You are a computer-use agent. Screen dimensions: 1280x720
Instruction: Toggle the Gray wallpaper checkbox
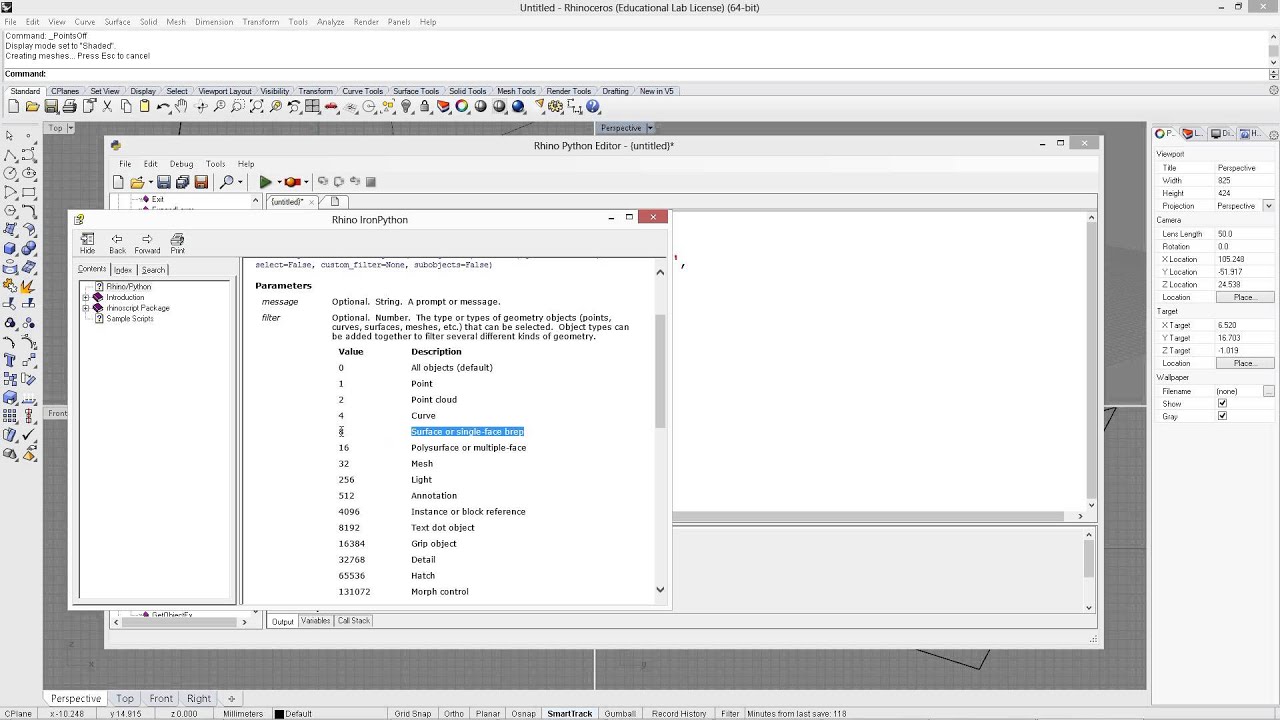point(1222,416)
